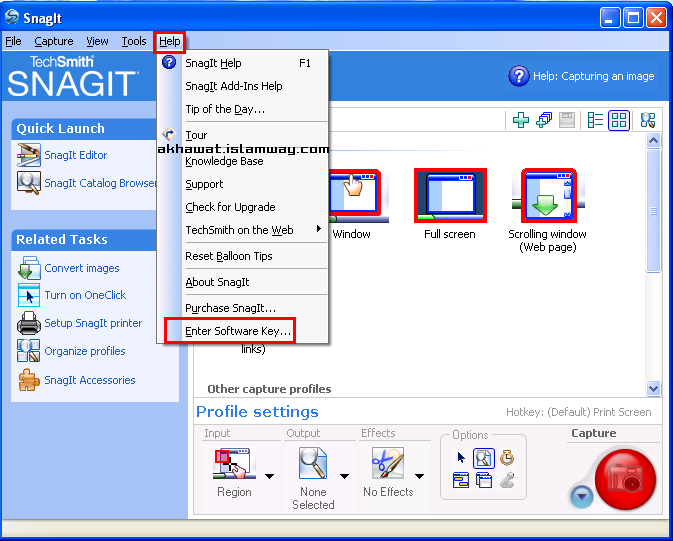Switch profiles to list view
The height and width of the screenshot is (541, 673).
[595, 120]
